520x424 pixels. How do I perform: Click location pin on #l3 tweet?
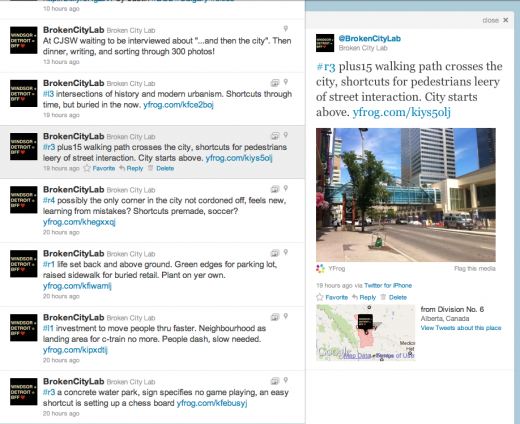coord(286,82)
